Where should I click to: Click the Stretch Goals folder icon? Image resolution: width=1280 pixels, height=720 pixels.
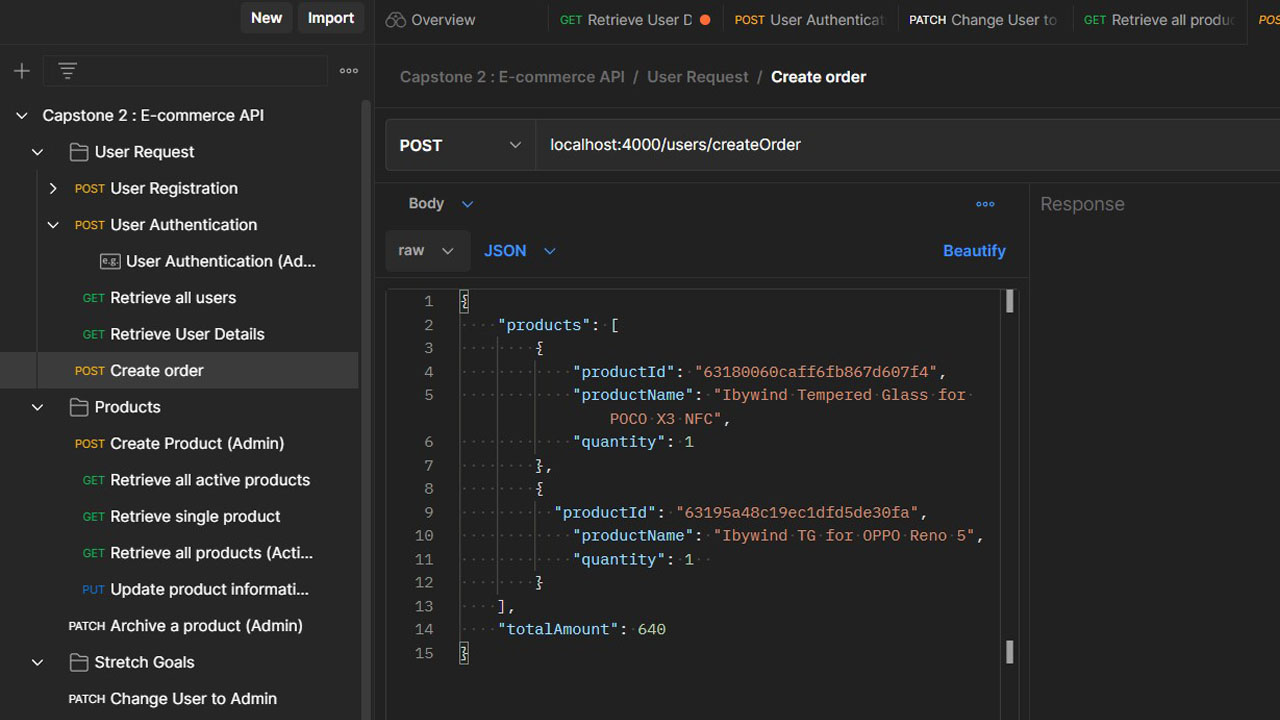(79, 662)
